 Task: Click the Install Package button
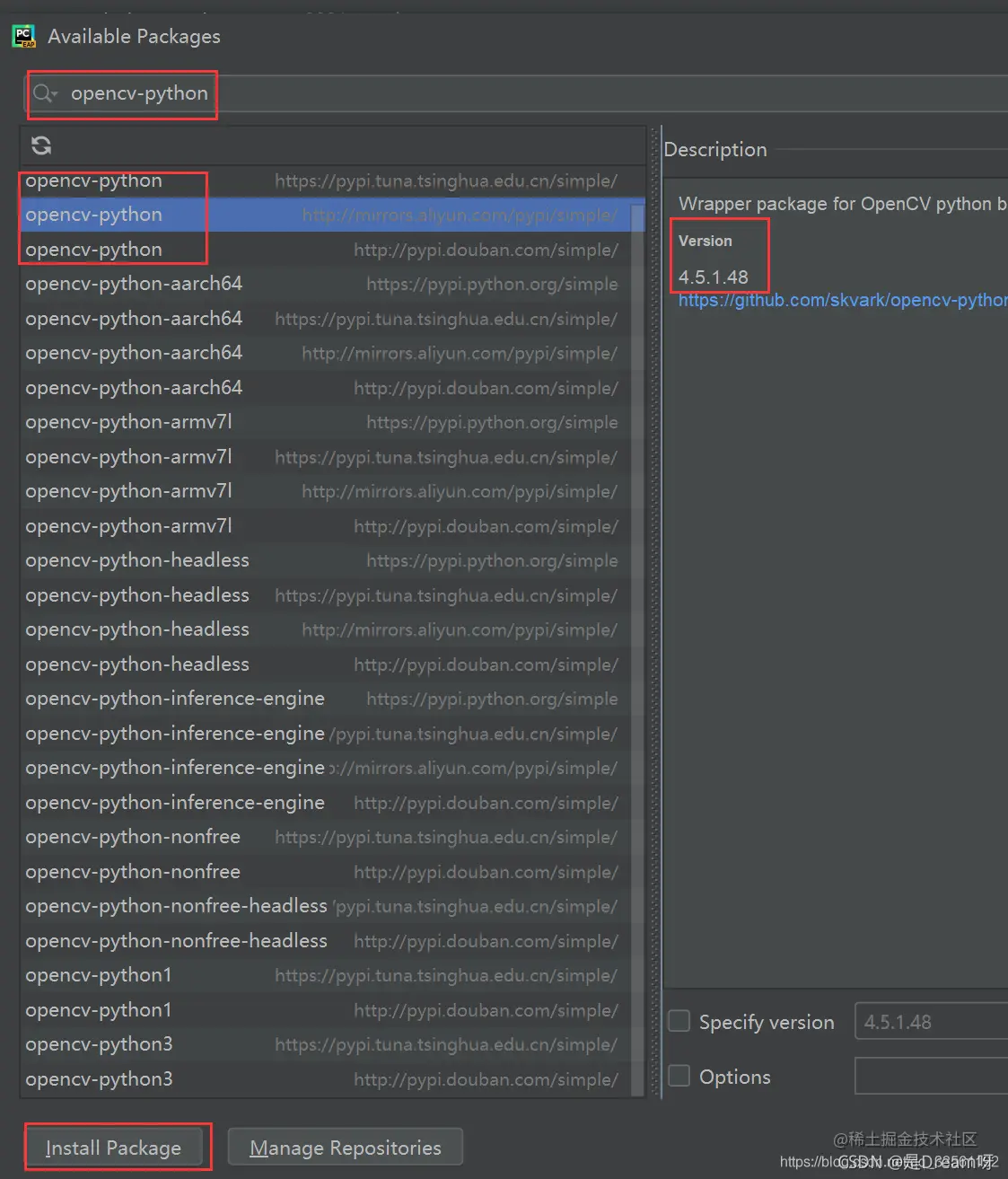pyautogui.click(x=114, y=1148)
